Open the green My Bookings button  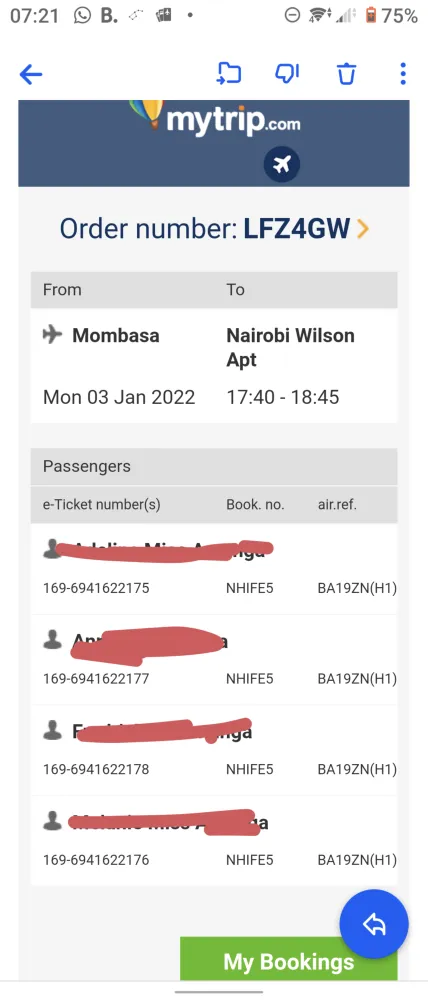pyautogui.click(x=288, y=959)
